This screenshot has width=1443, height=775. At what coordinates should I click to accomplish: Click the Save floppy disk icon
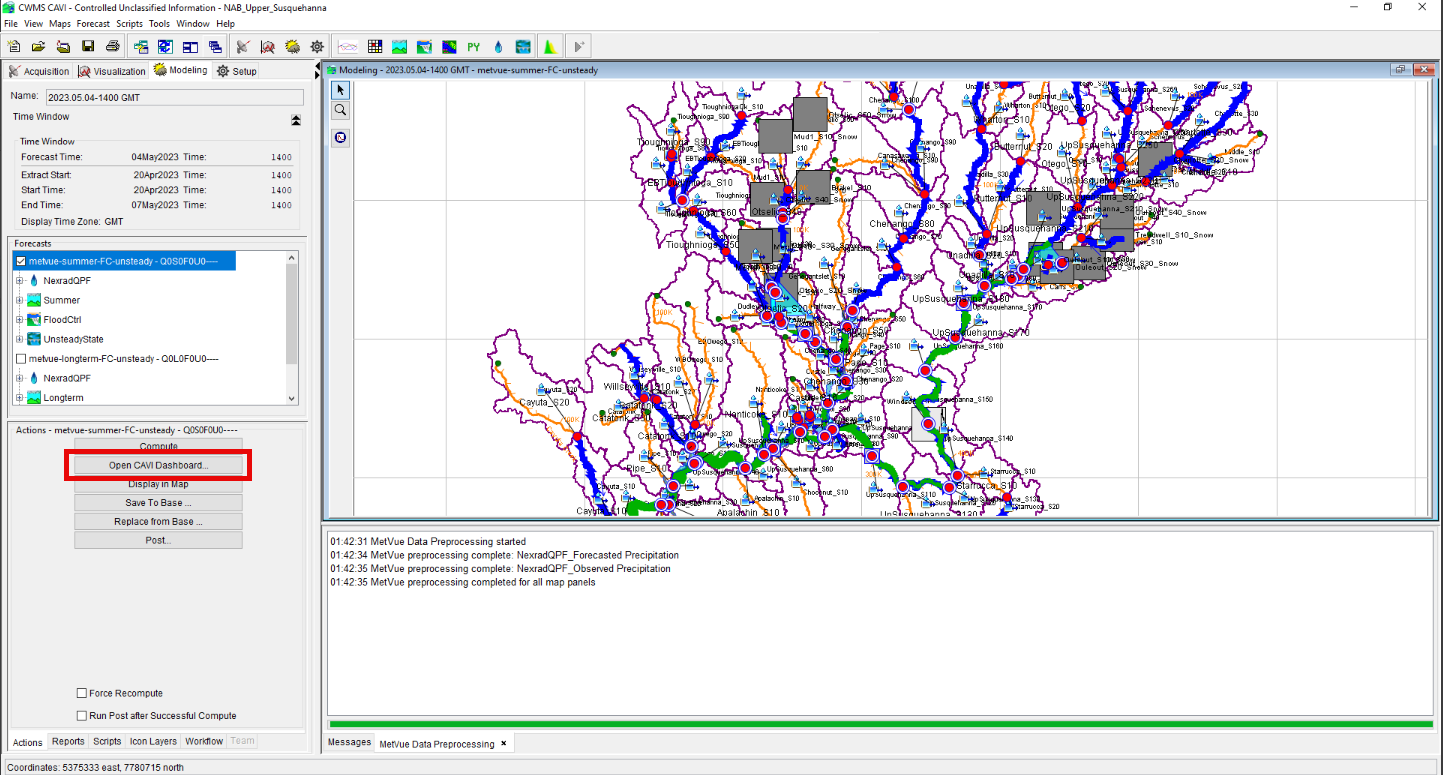[x=88, y=46]
